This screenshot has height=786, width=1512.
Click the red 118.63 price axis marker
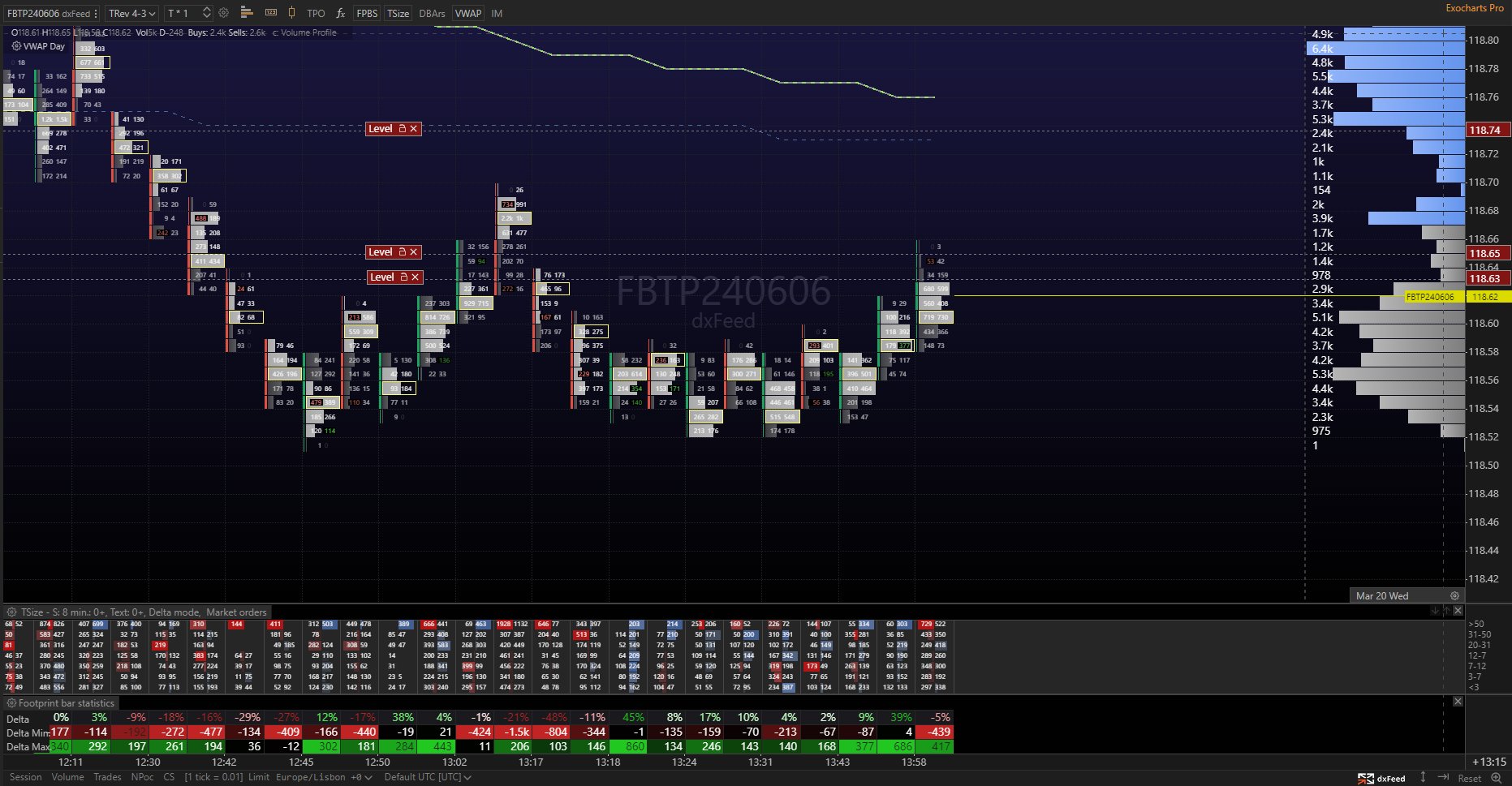(1488, 279)
